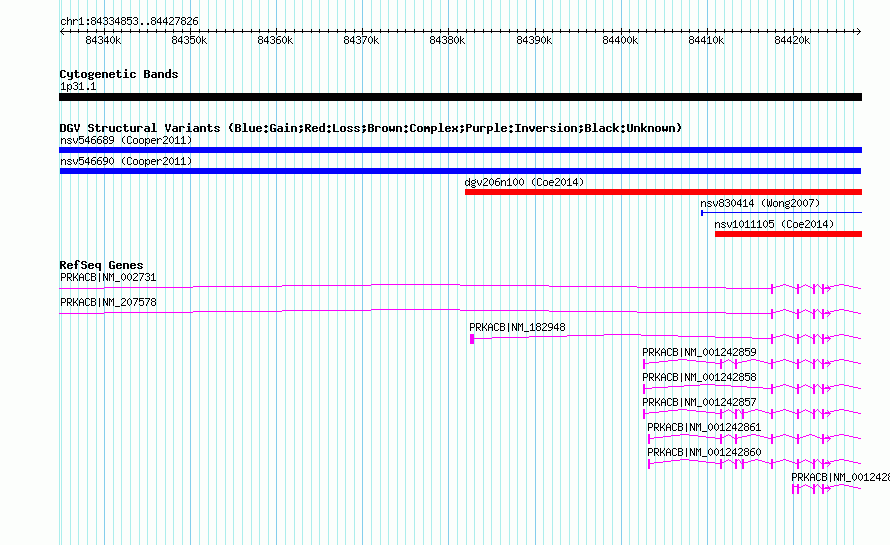Click the PRKACB|NM_001242860 gene label
Screen dimensions: 890x545
(x=704, y=452)
